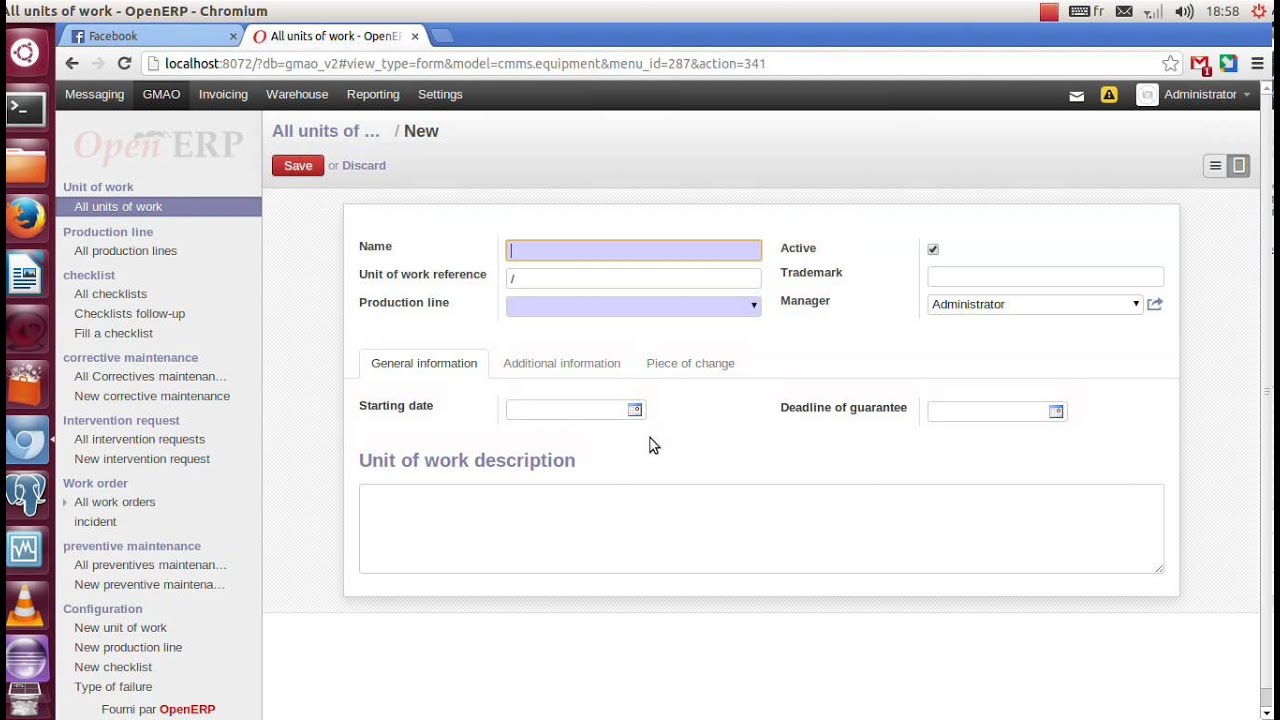The width and height of the screenshot is (1280, 720).
Task: Expand the All work orders tree item
Action: coord(66,502)
